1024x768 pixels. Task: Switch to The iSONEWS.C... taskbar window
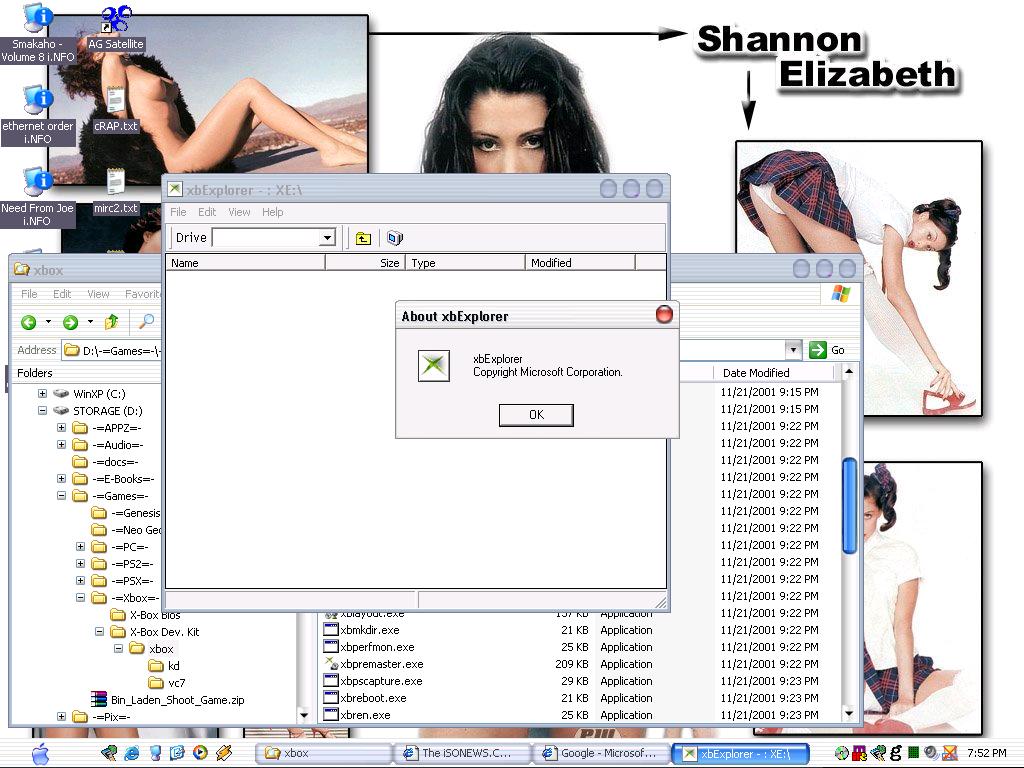pos(462,753)
